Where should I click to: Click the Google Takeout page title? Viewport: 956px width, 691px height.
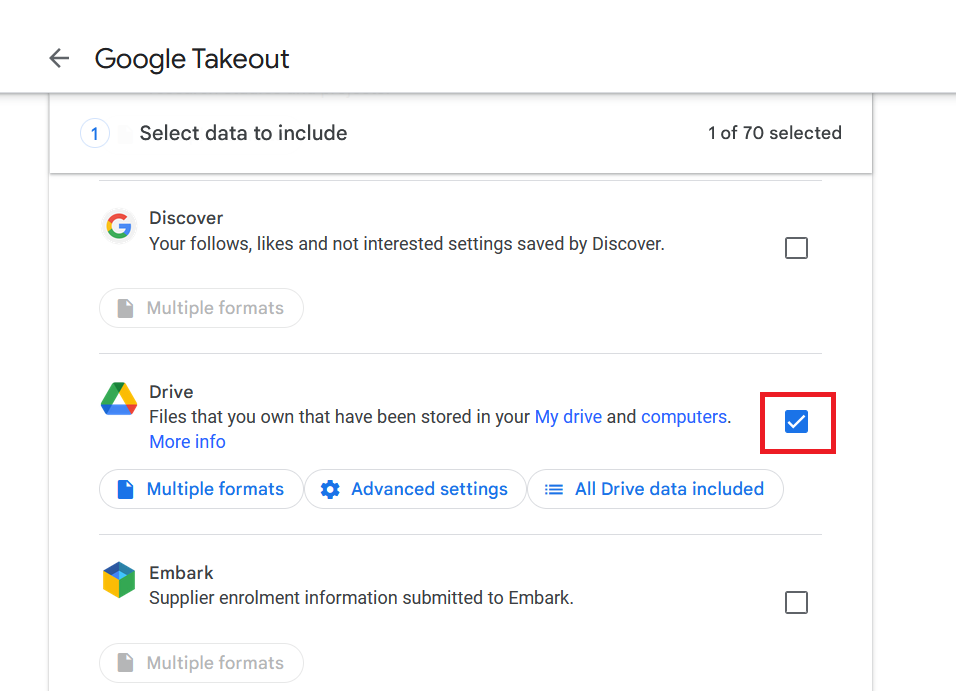(x=192, y=59)
